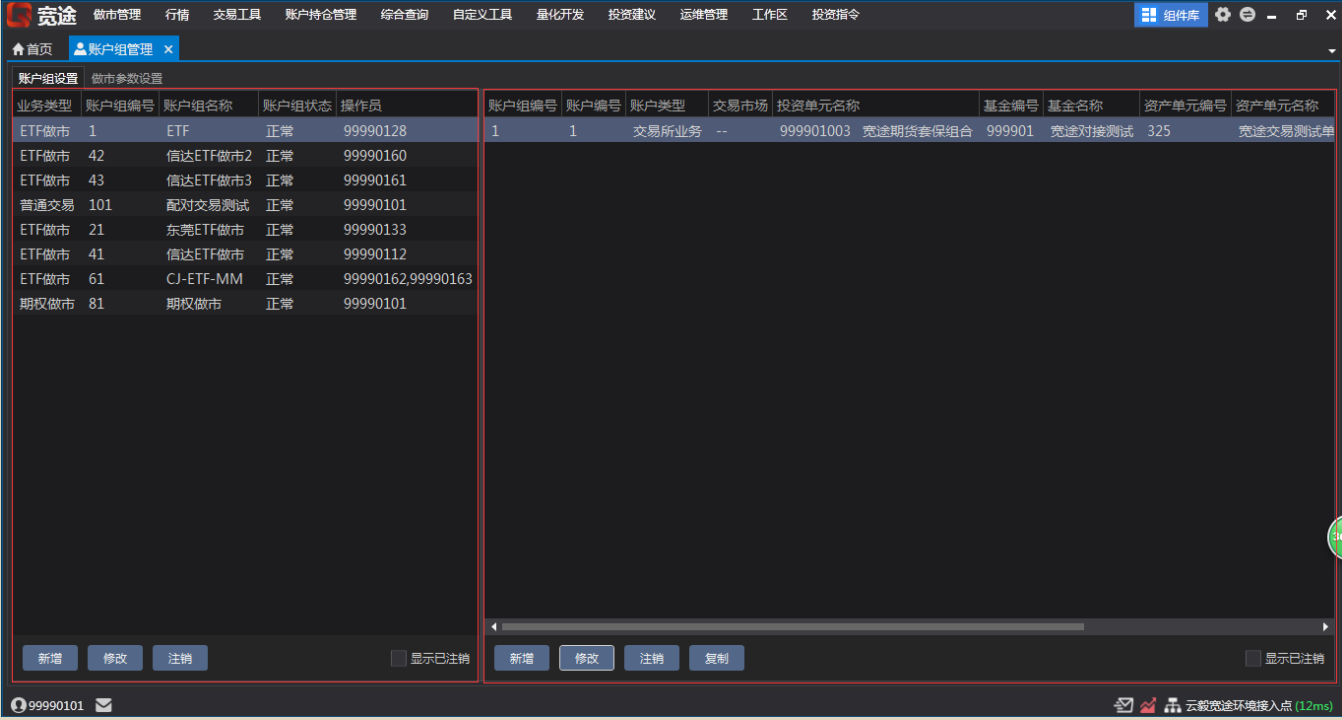Image resolution: width=1342 pixels, height=720 pixels.
Task: Go to 首页 home tab
Action: pyautogui.click(x=33, y=49)
